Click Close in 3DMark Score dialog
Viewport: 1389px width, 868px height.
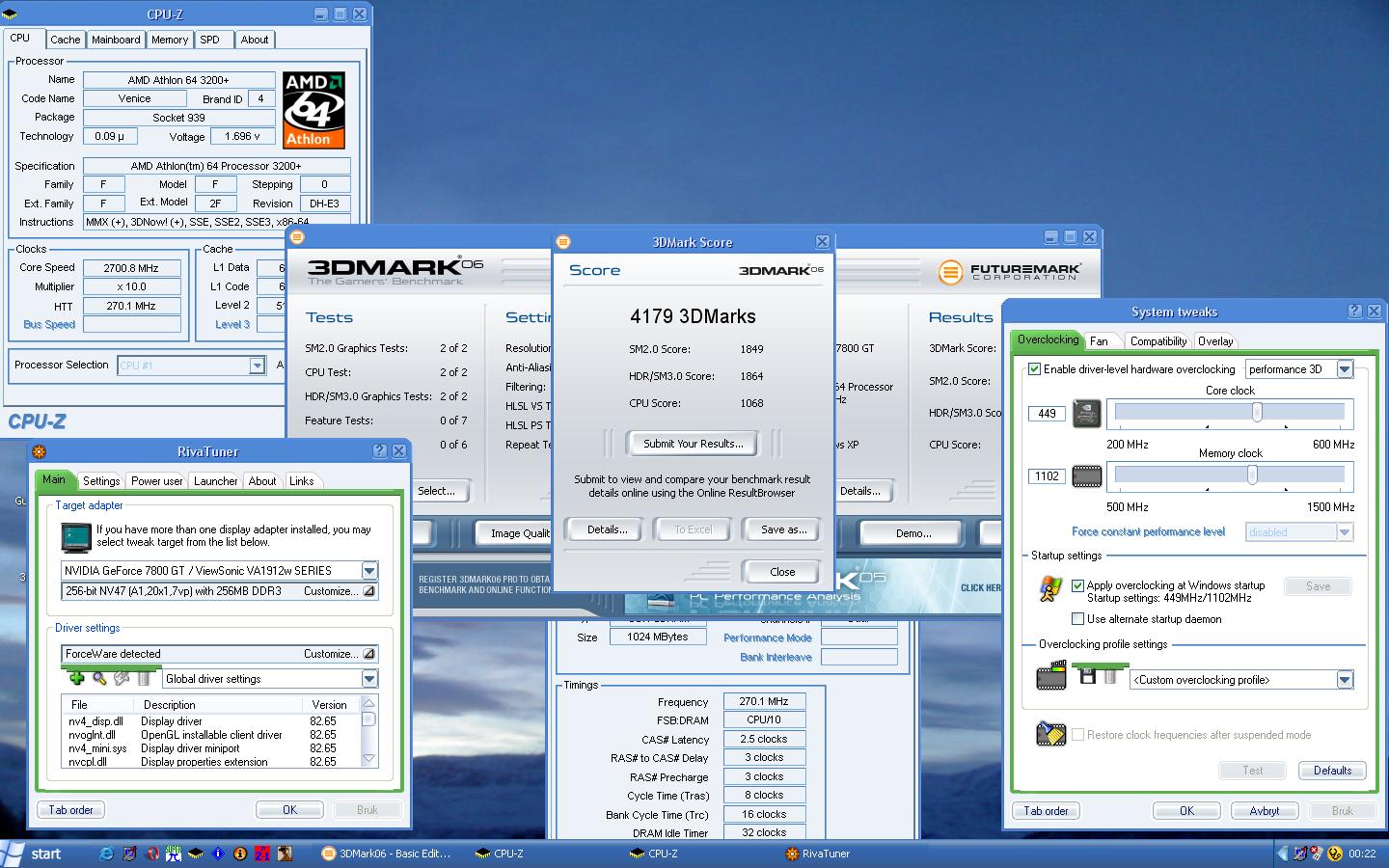[782, 571]
